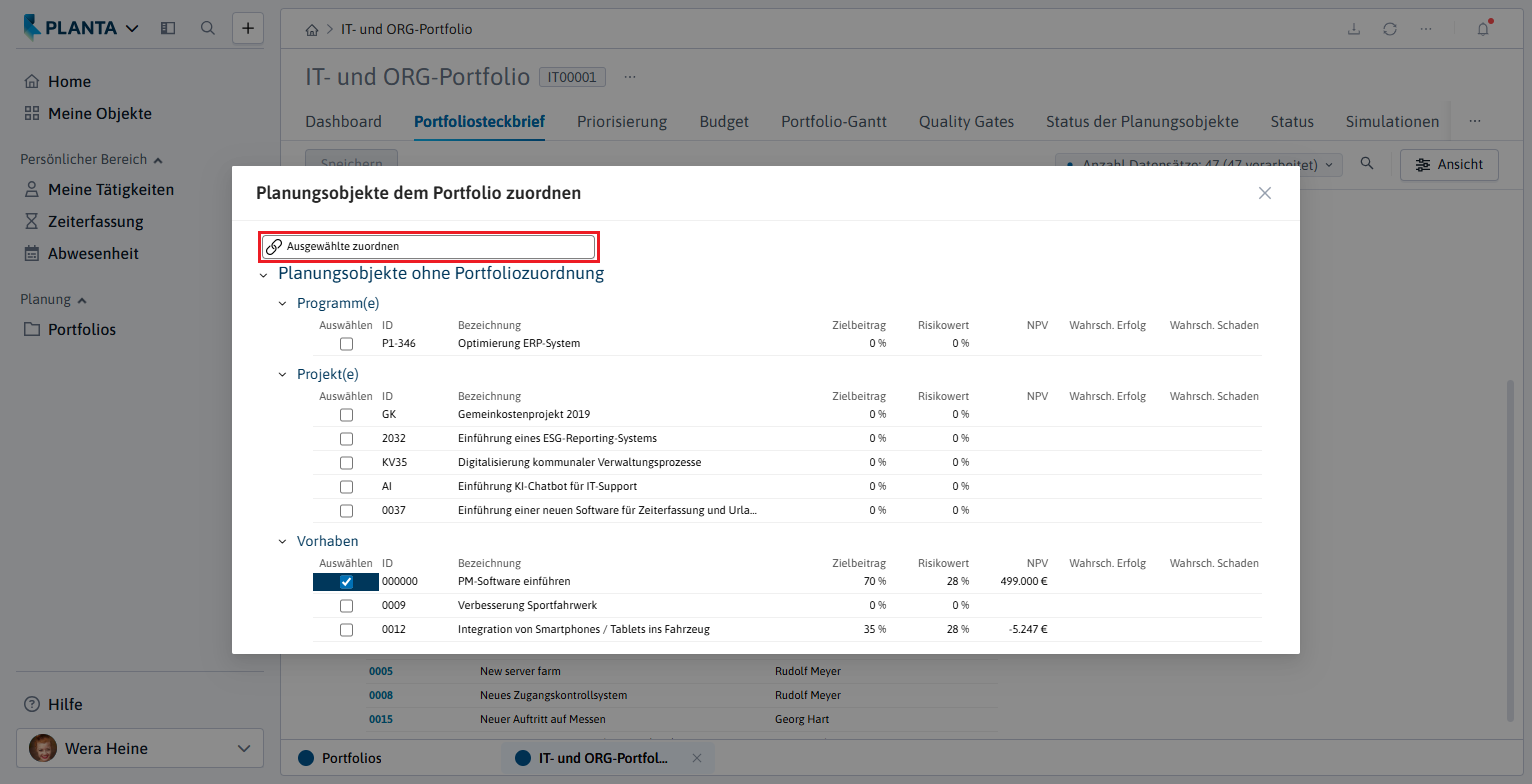
Task: Tick the checkbox for Verbesserung Sportfahrwerk
Action: (346, 606)
